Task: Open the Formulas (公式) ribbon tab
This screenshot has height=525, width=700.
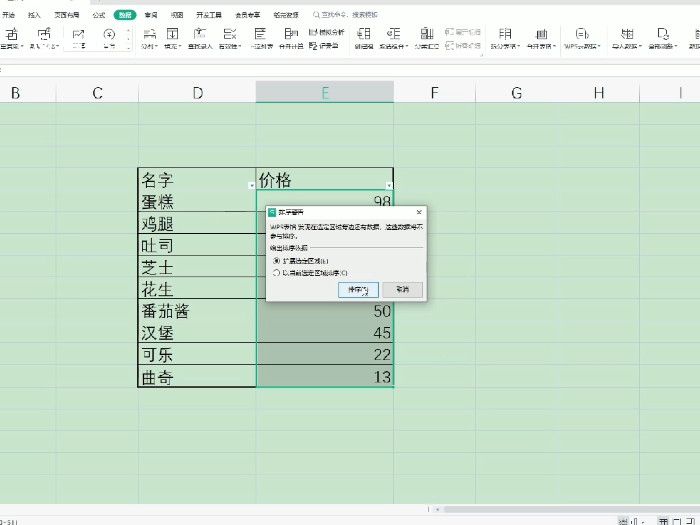Action: click(99, 15)
